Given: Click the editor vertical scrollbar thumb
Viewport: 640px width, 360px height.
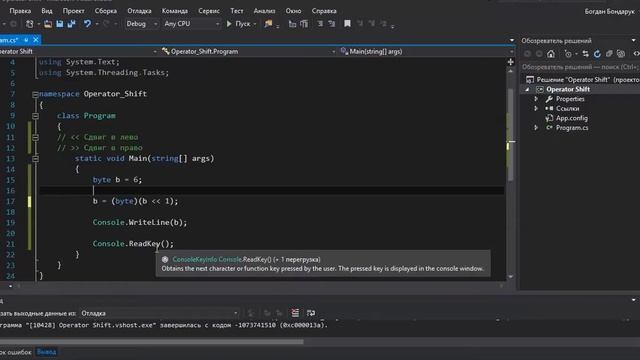Looking at the screenshot, I should point(511,134).
